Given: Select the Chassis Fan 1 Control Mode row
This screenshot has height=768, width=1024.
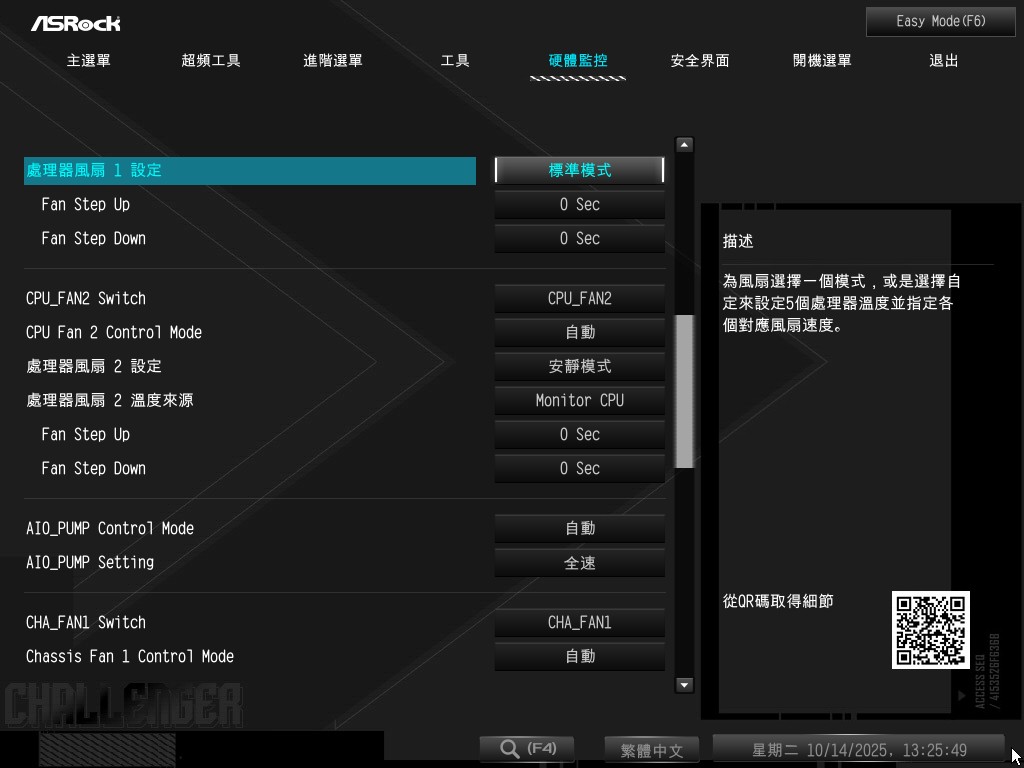Looking at the screenshot, I should click(x=130, y=657).
